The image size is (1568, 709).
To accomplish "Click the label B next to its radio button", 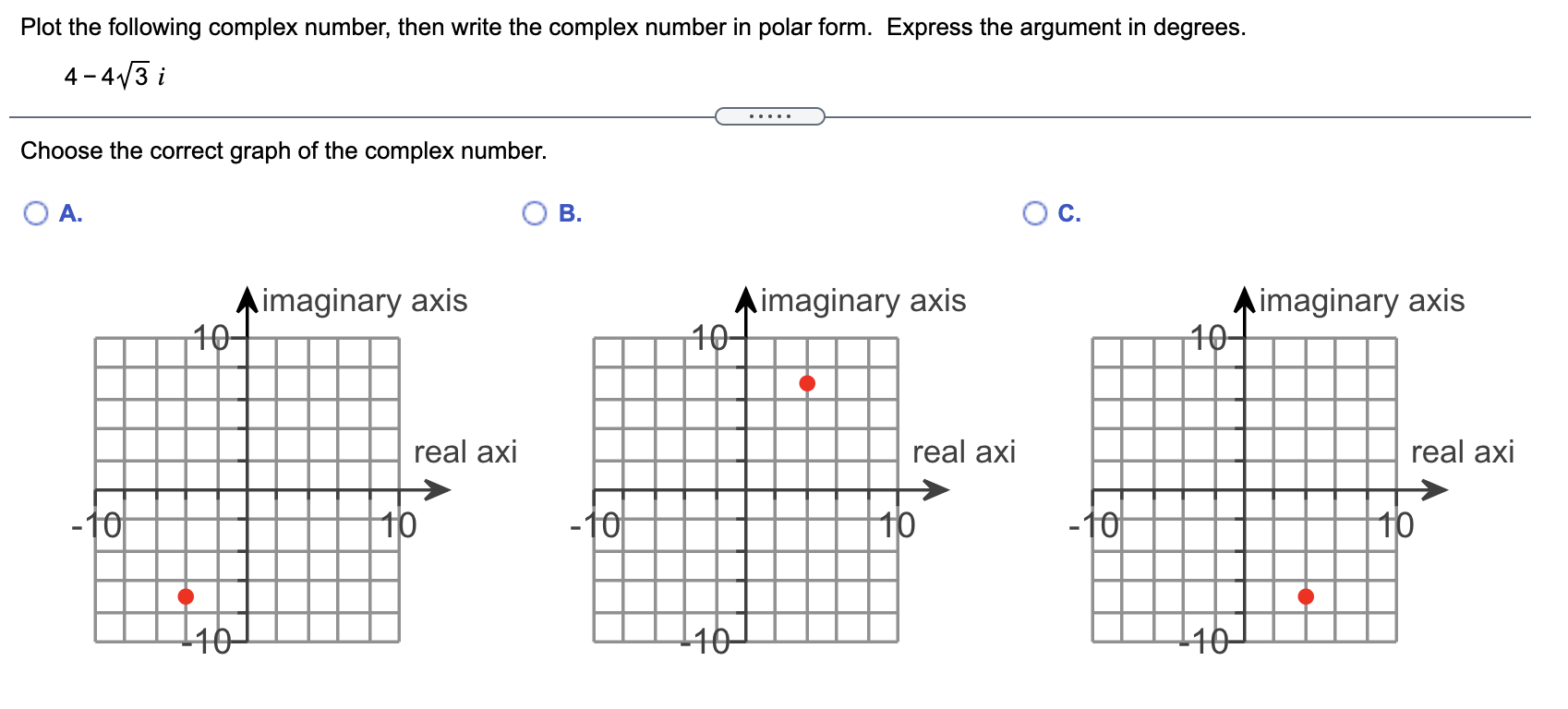I will coord(570,213).
